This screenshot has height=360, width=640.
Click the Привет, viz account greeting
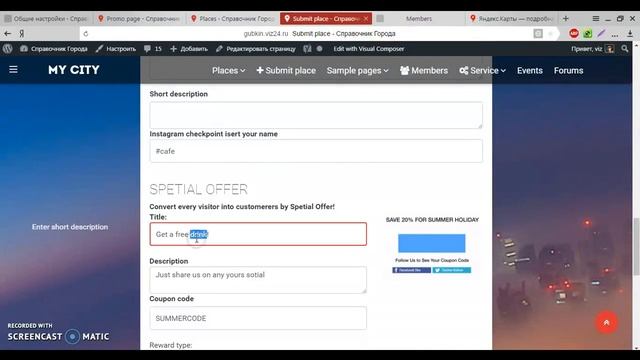pos(587,49)
